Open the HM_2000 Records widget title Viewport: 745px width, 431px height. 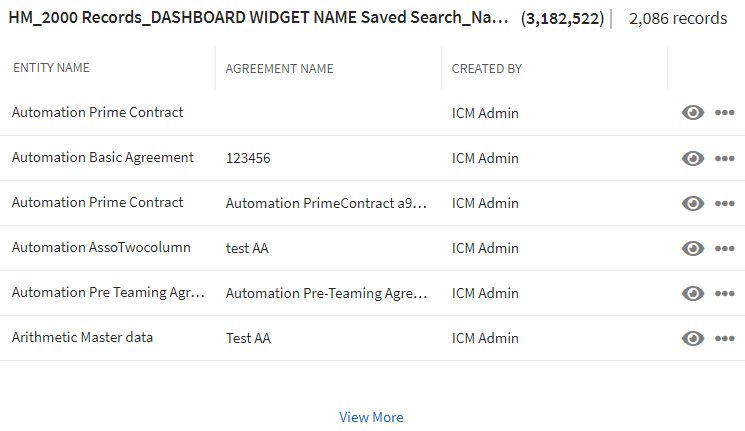pyautogui.click(x=258, y=19)
